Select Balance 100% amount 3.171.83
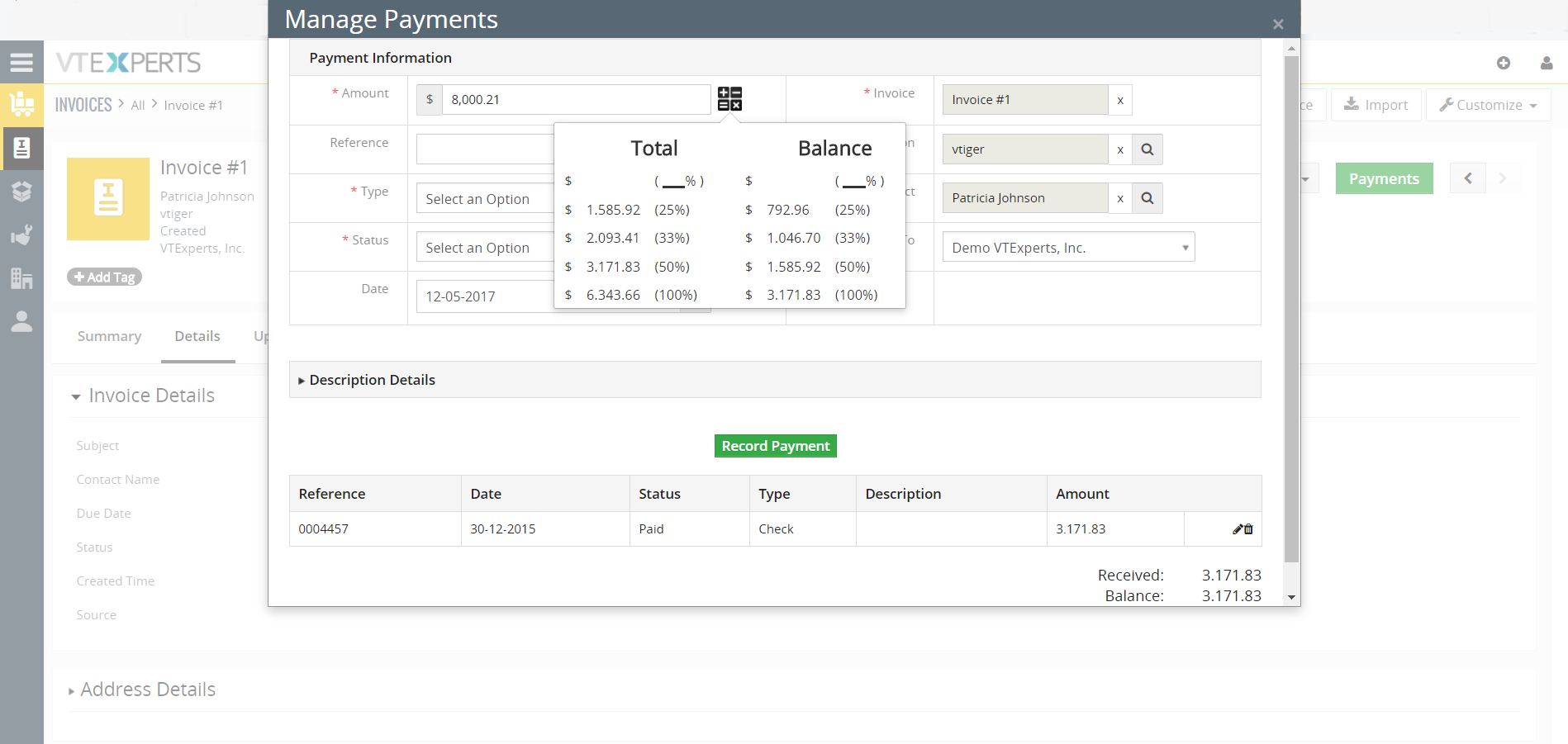 [794, 295]
